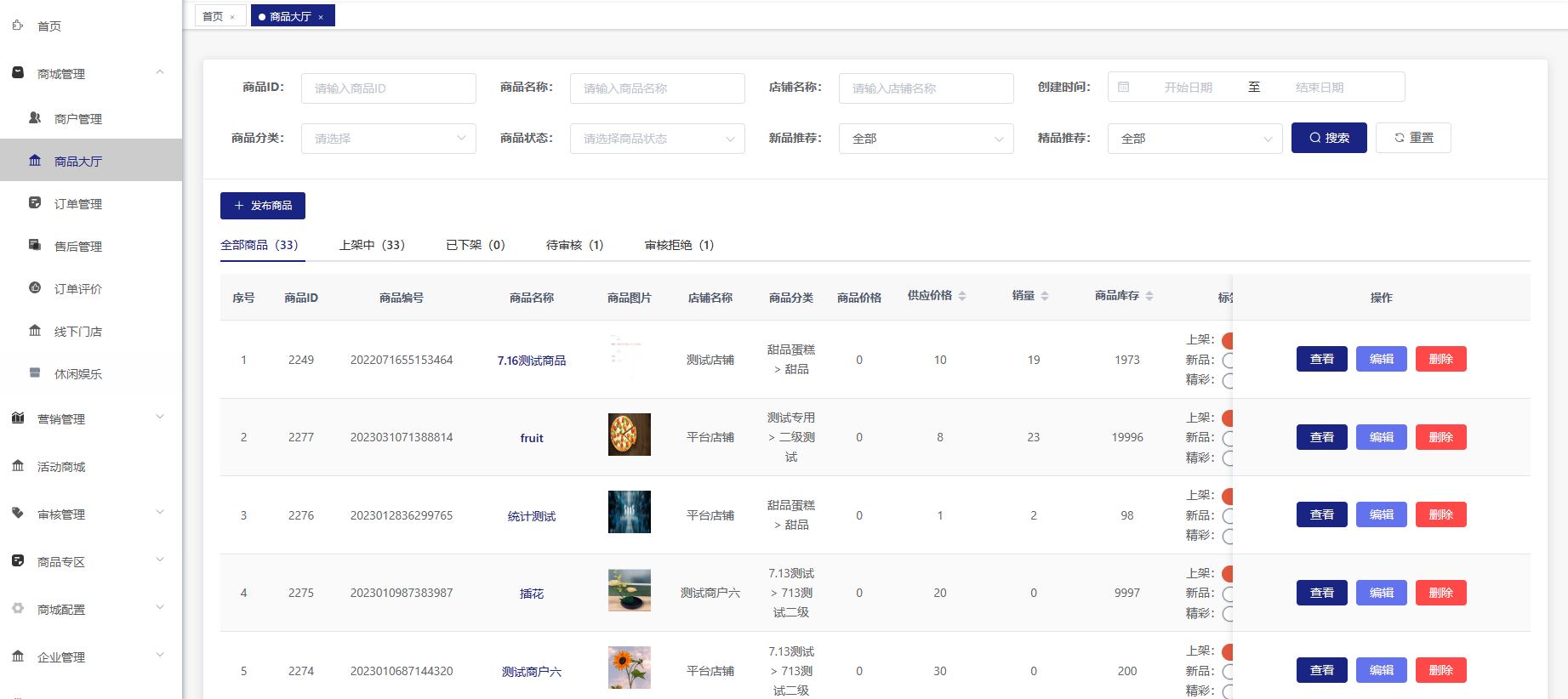Toggle 精彩 switch for 统计测试 row

click(x=1227, y=536)
